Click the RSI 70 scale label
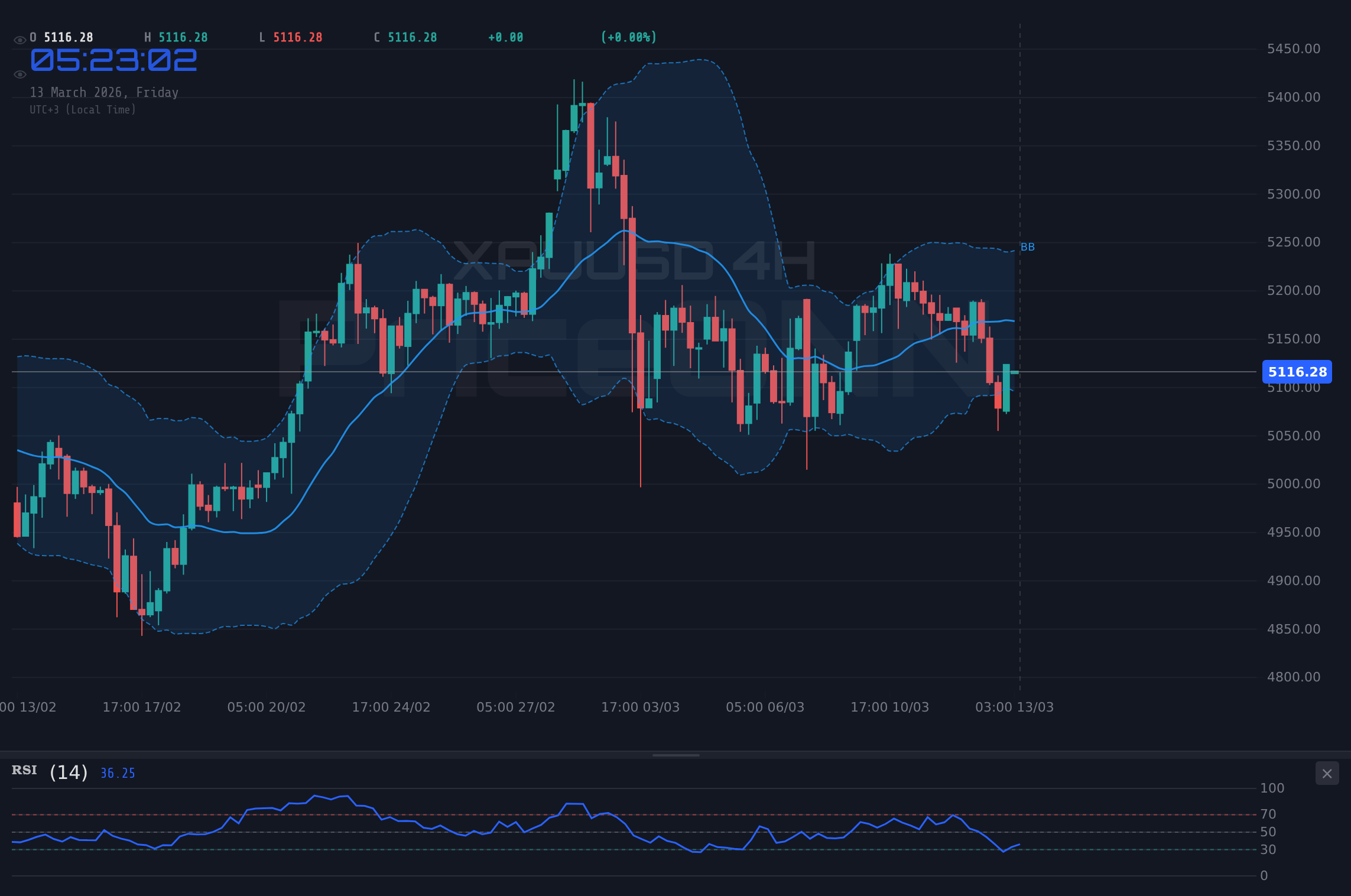Screen dimensions: 1351x896 tap(1268, 814)
